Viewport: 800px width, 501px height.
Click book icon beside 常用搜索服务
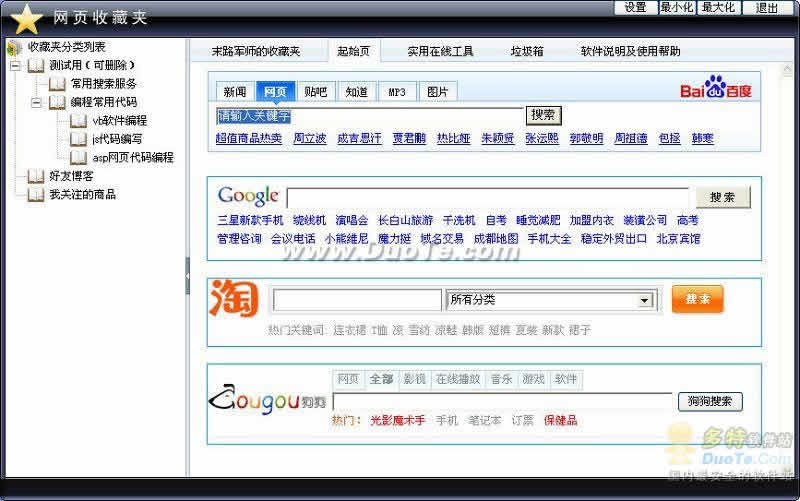pyautogui.click(x=57, y=84)
